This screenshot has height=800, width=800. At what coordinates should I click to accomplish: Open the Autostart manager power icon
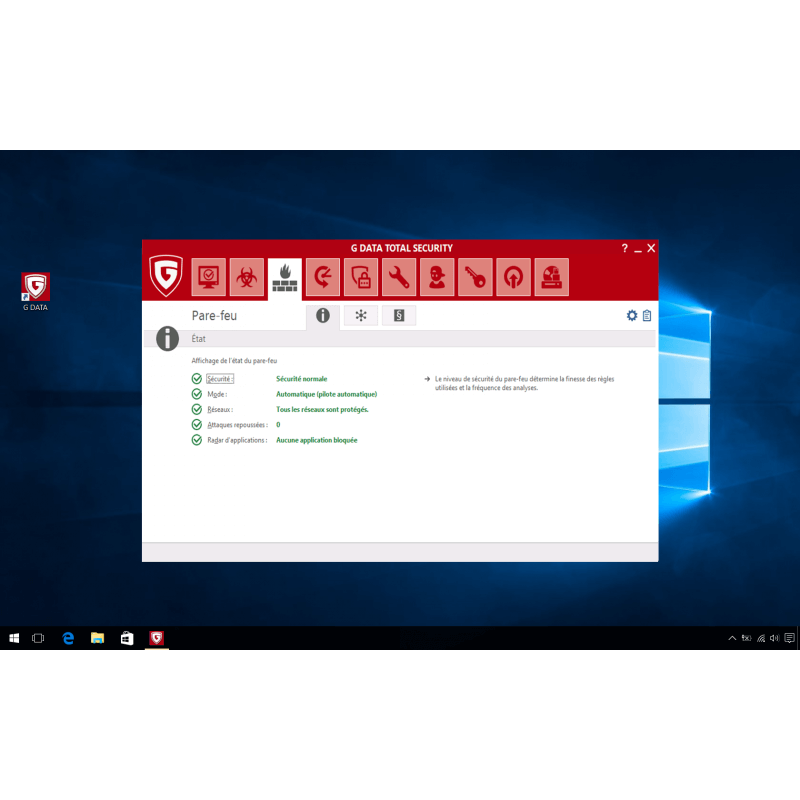coord(513,277)
